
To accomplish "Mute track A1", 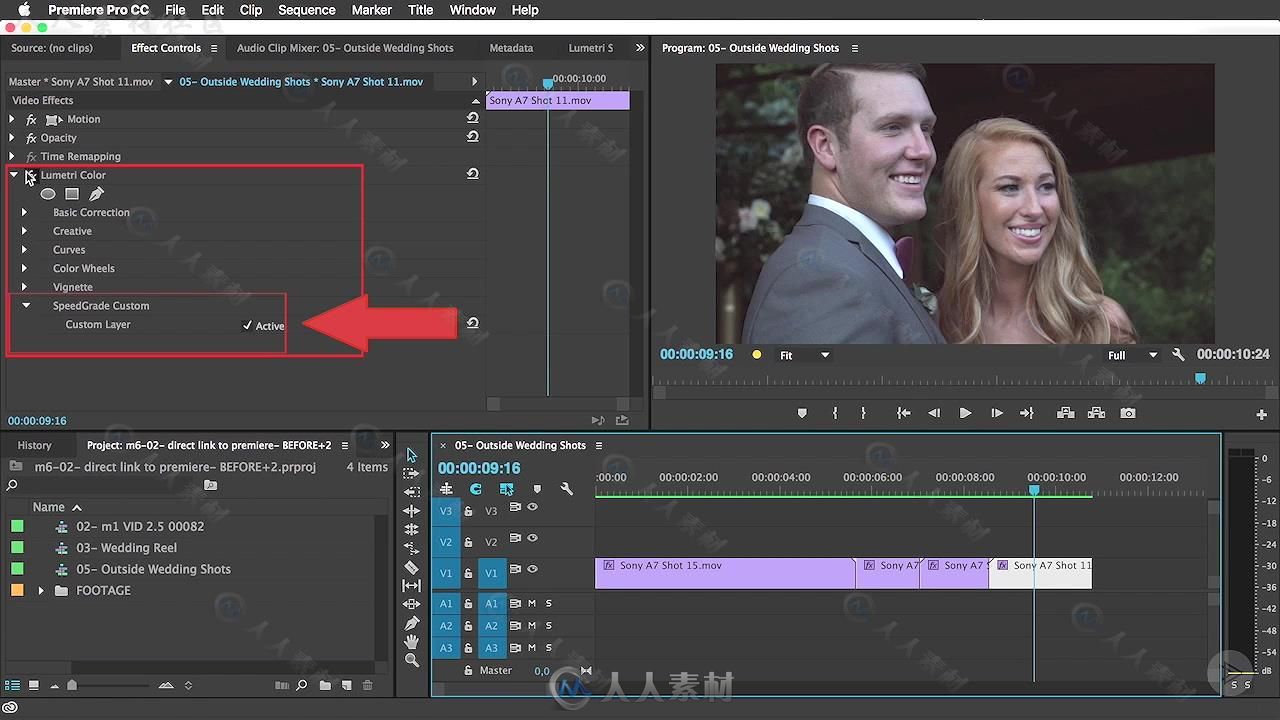I will point(532,603).
